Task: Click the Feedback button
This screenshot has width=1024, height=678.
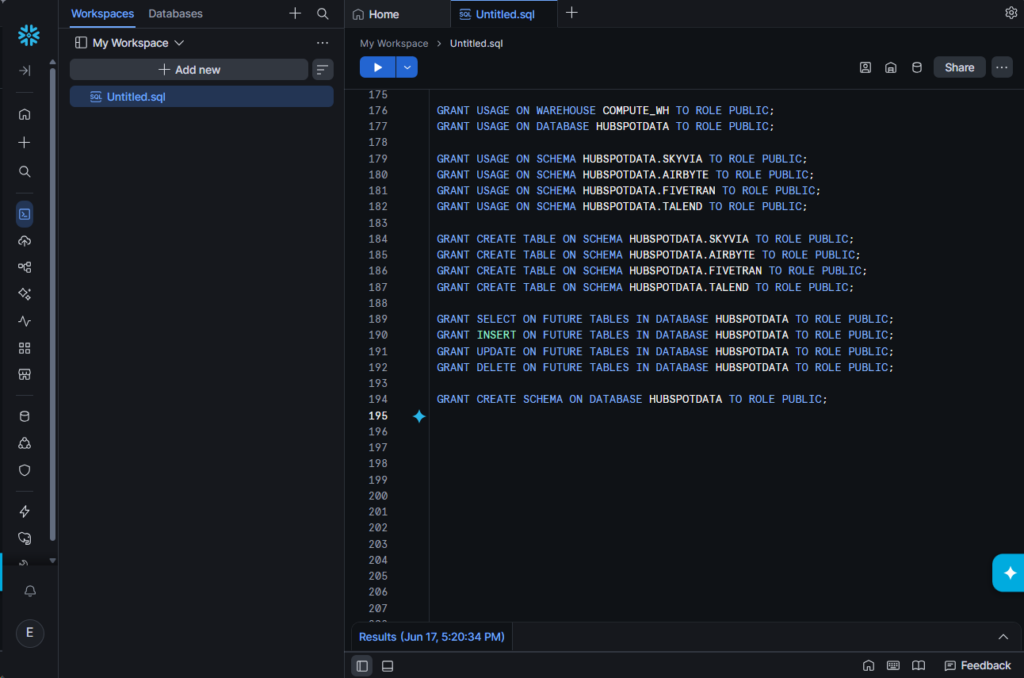Action: click(x=978, y=666)
